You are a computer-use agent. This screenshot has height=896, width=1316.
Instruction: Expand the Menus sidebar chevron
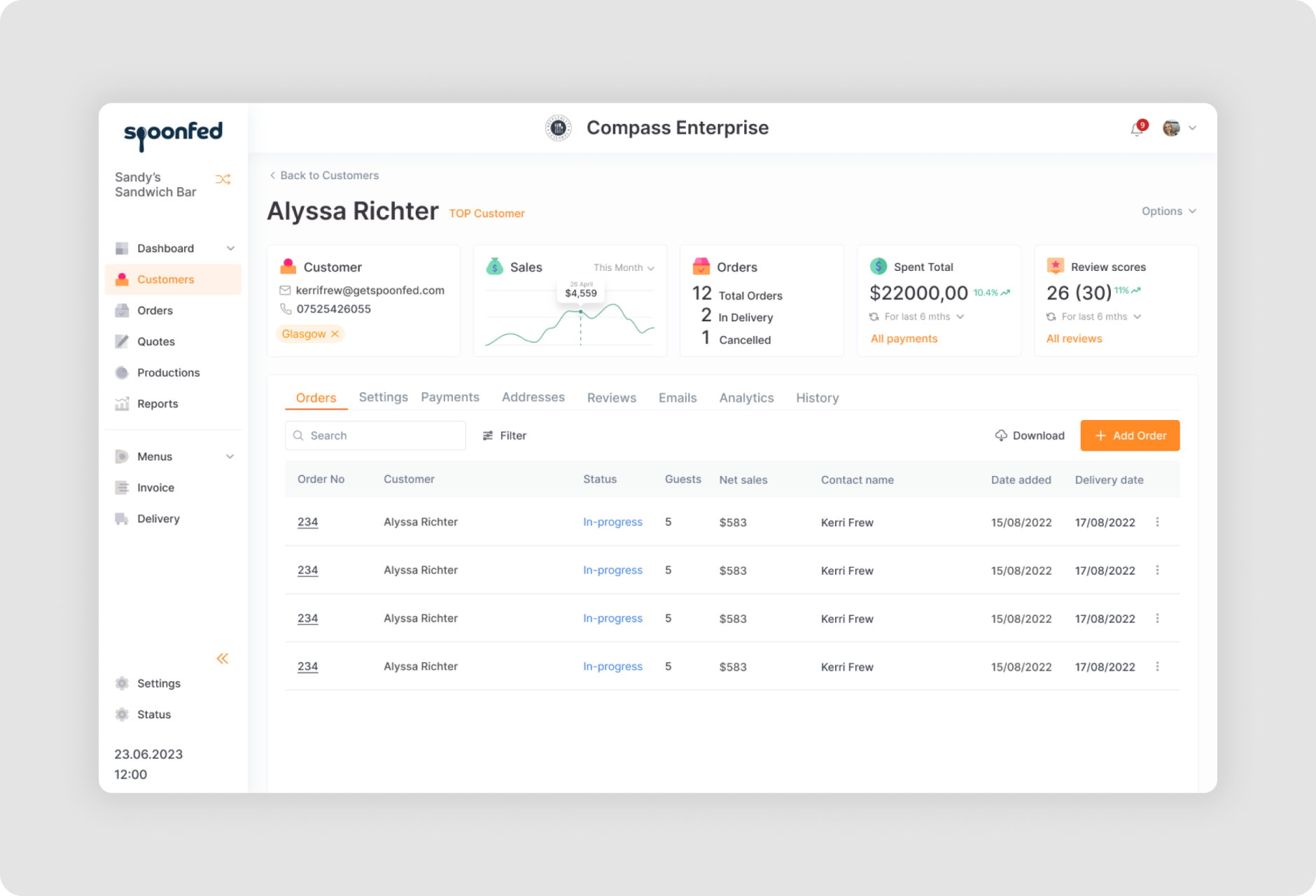coord(230,456)
